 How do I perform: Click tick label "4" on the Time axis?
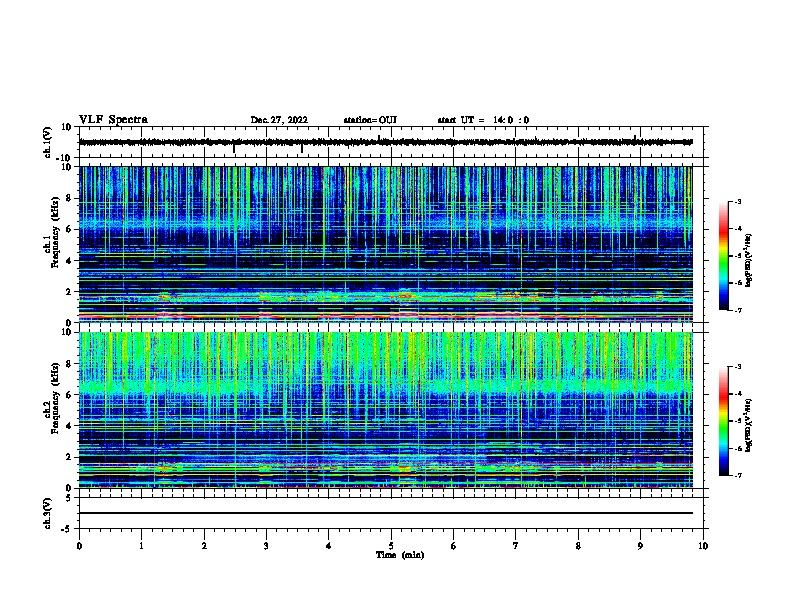(329, 546)
